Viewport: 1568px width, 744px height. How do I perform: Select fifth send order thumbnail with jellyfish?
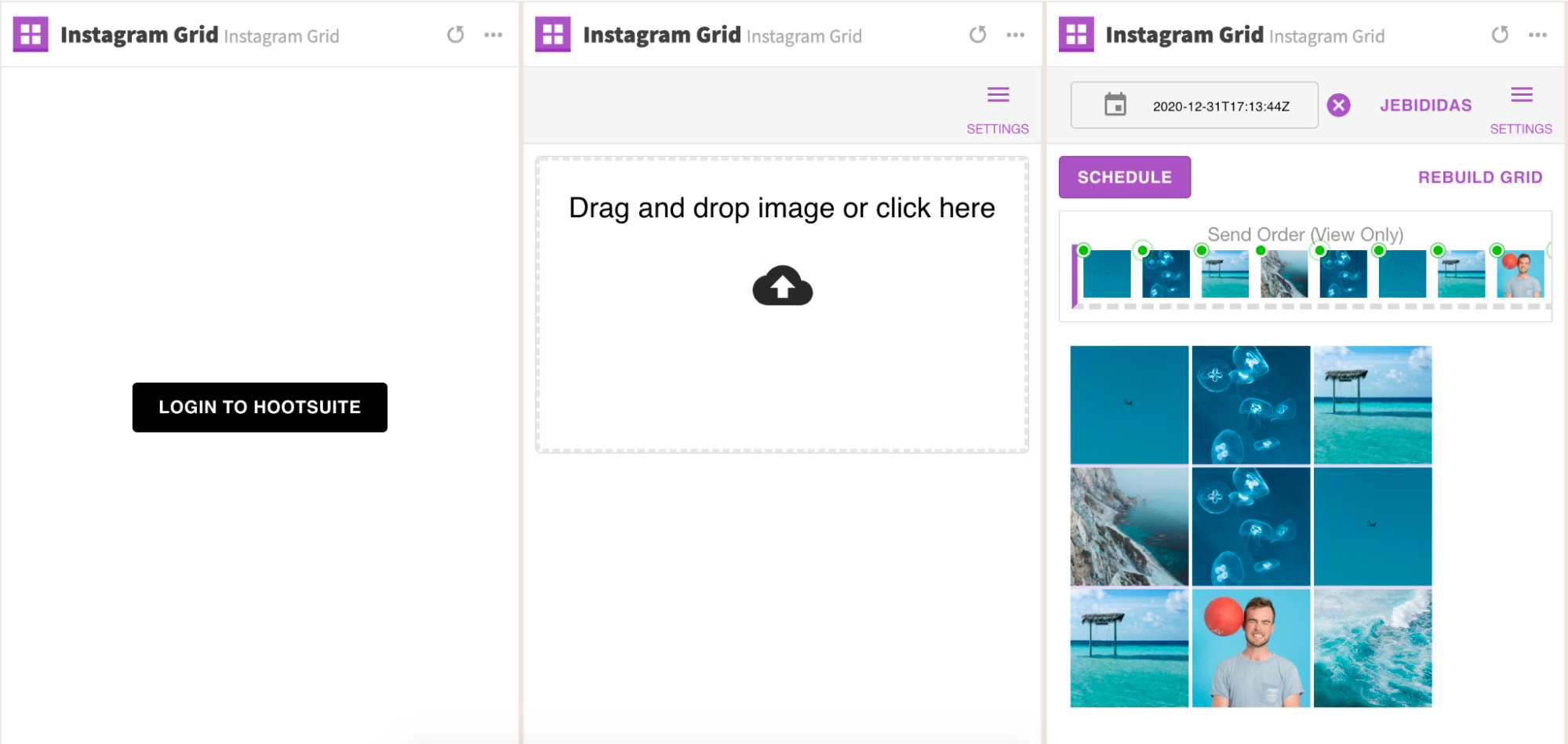[1344, 274]
